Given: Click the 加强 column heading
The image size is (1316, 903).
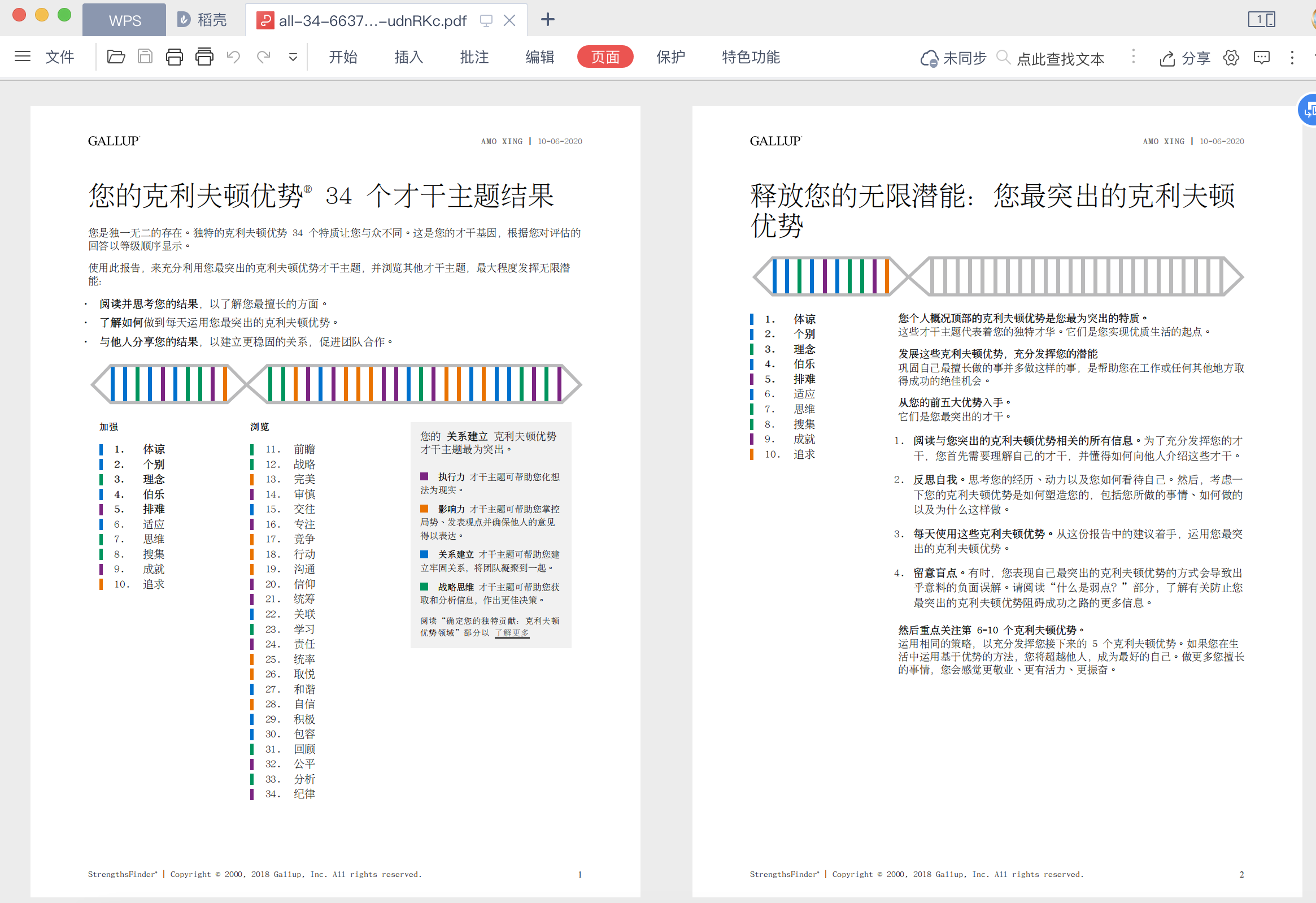Looking at the screenshot, I should coord(108,427).
